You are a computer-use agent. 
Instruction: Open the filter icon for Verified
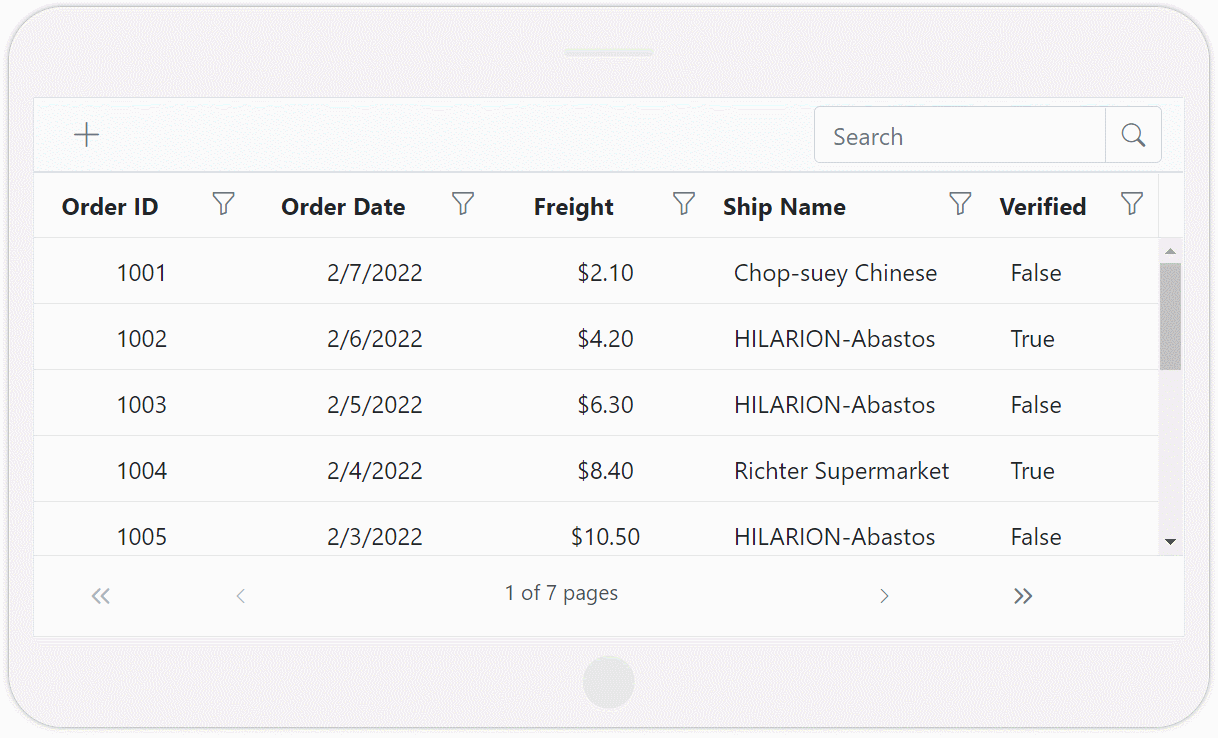[x=1131, y=203]
